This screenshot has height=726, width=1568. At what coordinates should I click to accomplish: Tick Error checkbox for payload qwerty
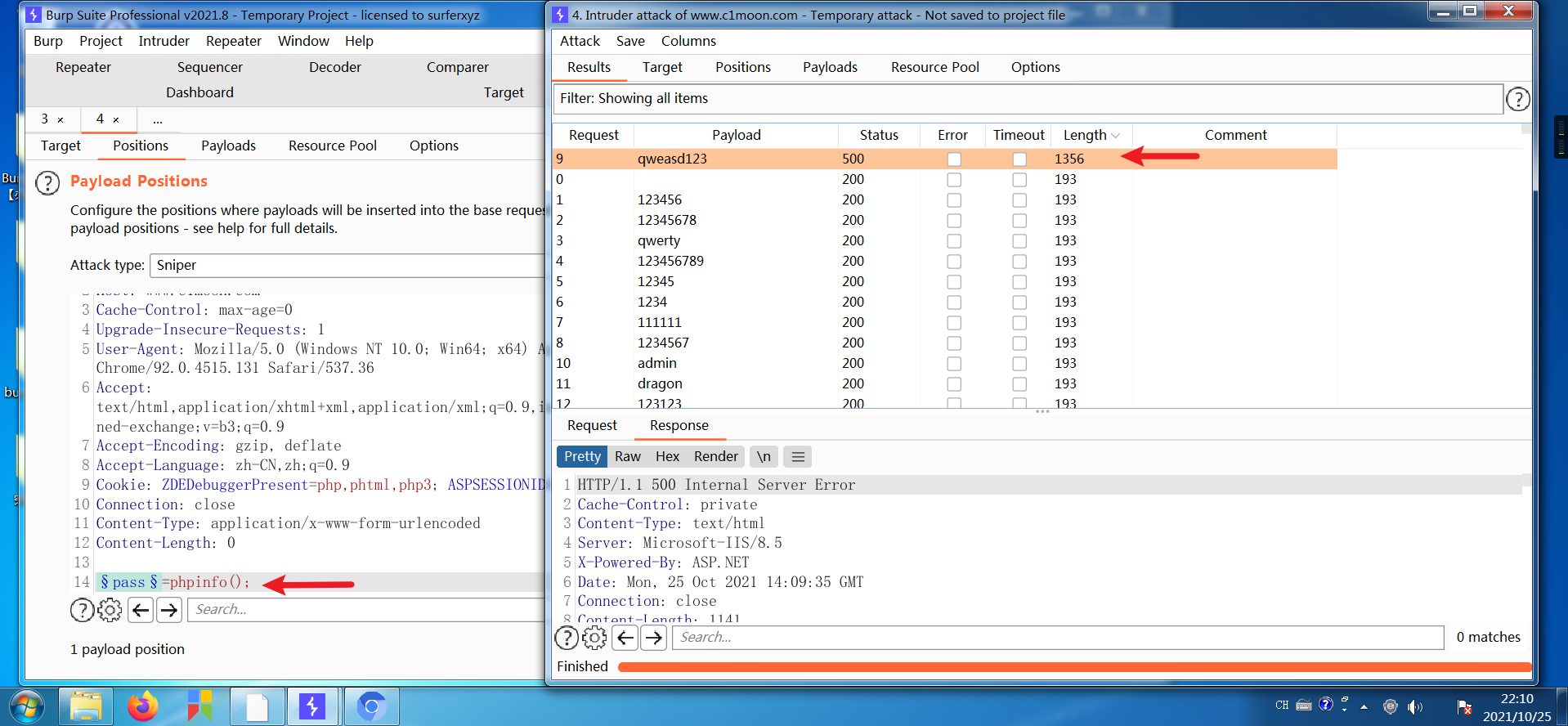pyautogui.click(x=953, y=241)
